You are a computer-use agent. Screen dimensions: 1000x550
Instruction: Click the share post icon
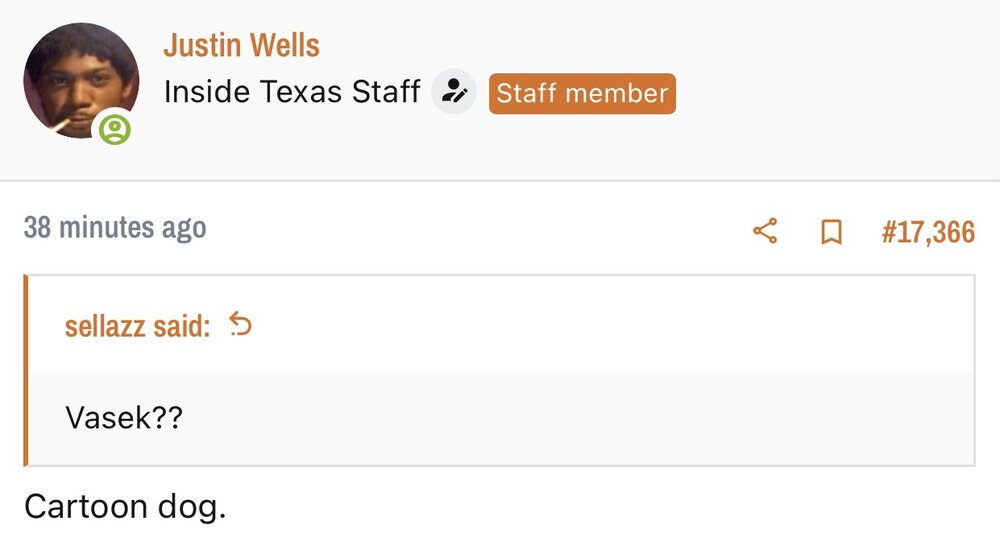point(765,232)
